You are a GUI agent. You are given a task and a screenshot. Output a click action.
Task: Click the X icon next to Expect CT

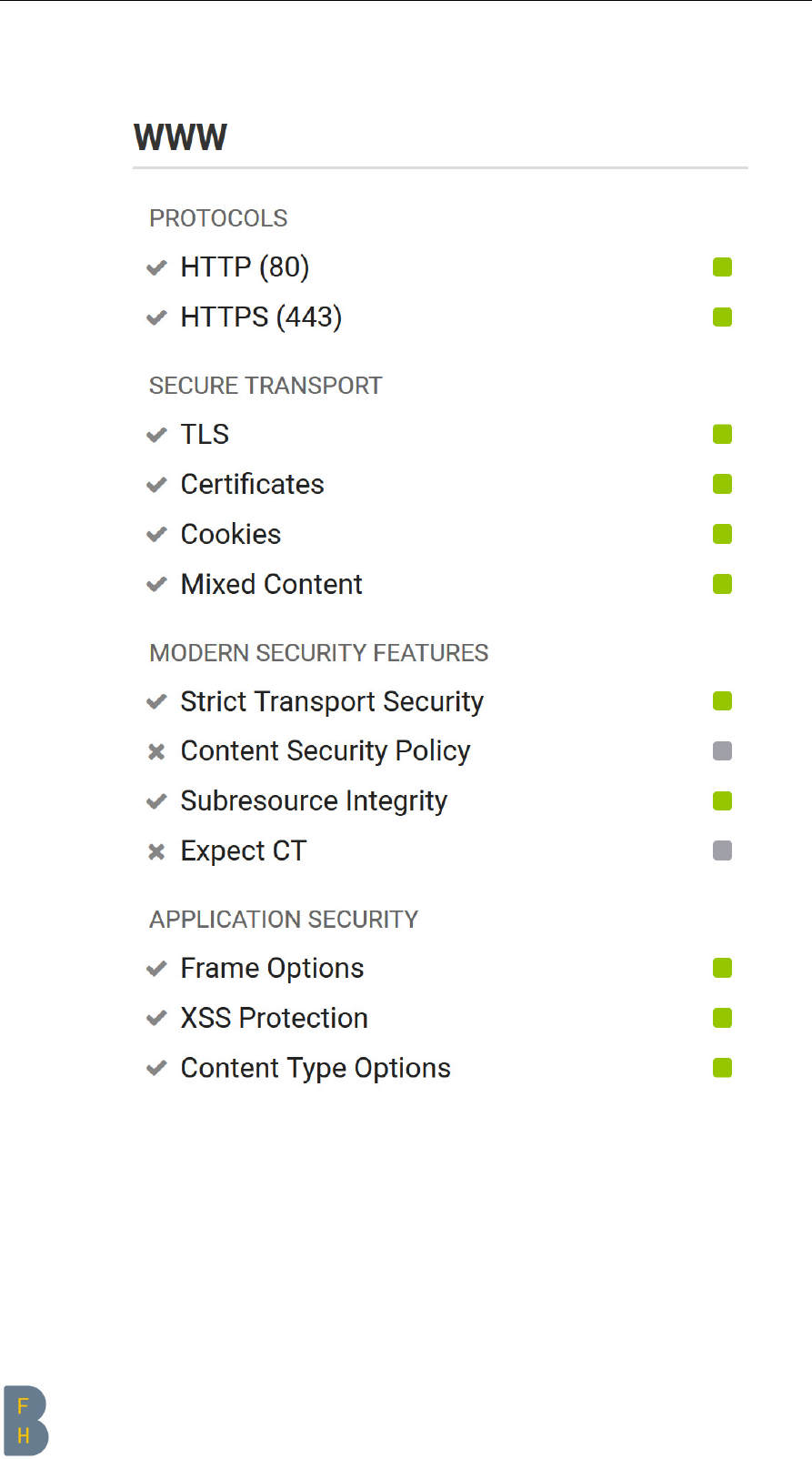(156, 851)
